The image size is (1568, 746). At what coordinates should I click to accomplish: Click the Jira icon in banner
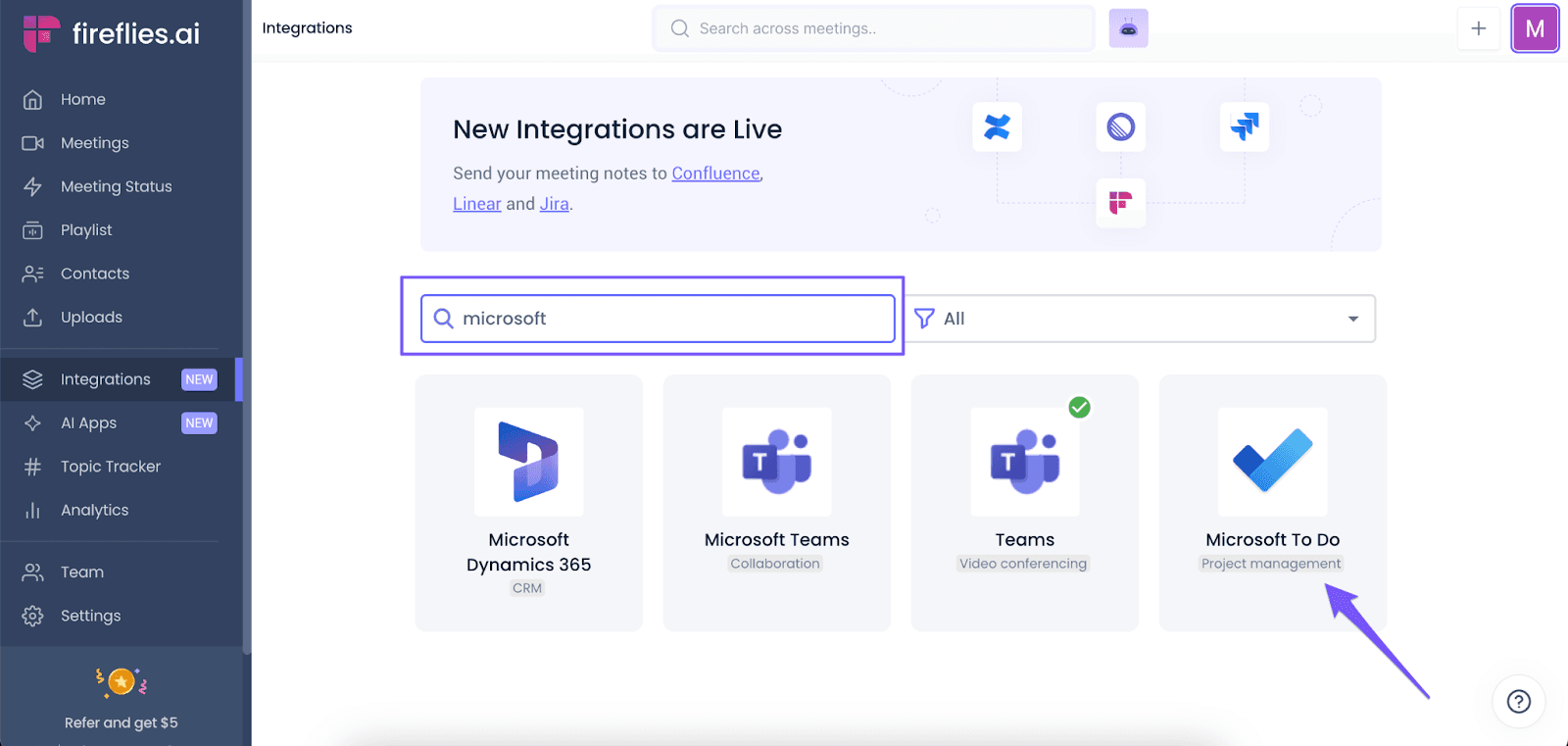(x=1245, y=126)
